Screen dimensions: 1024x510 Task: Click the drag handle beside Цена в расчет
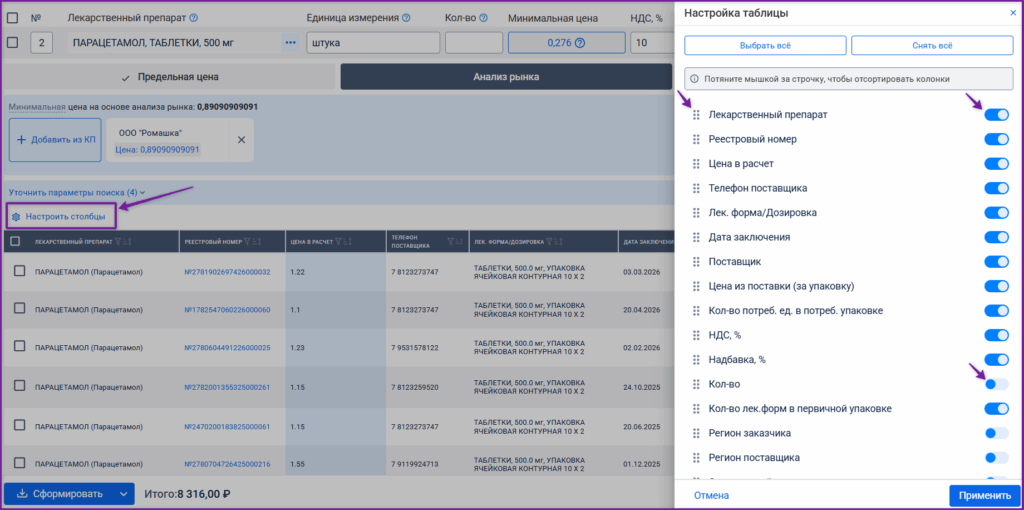[696, 164]
